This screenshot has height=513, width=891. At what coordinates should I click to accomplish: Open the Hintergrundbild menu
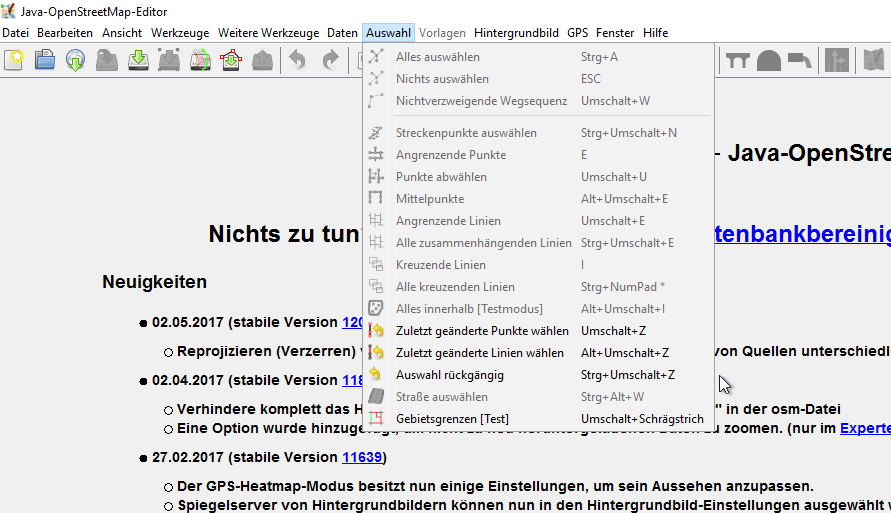tap(516, 33)
